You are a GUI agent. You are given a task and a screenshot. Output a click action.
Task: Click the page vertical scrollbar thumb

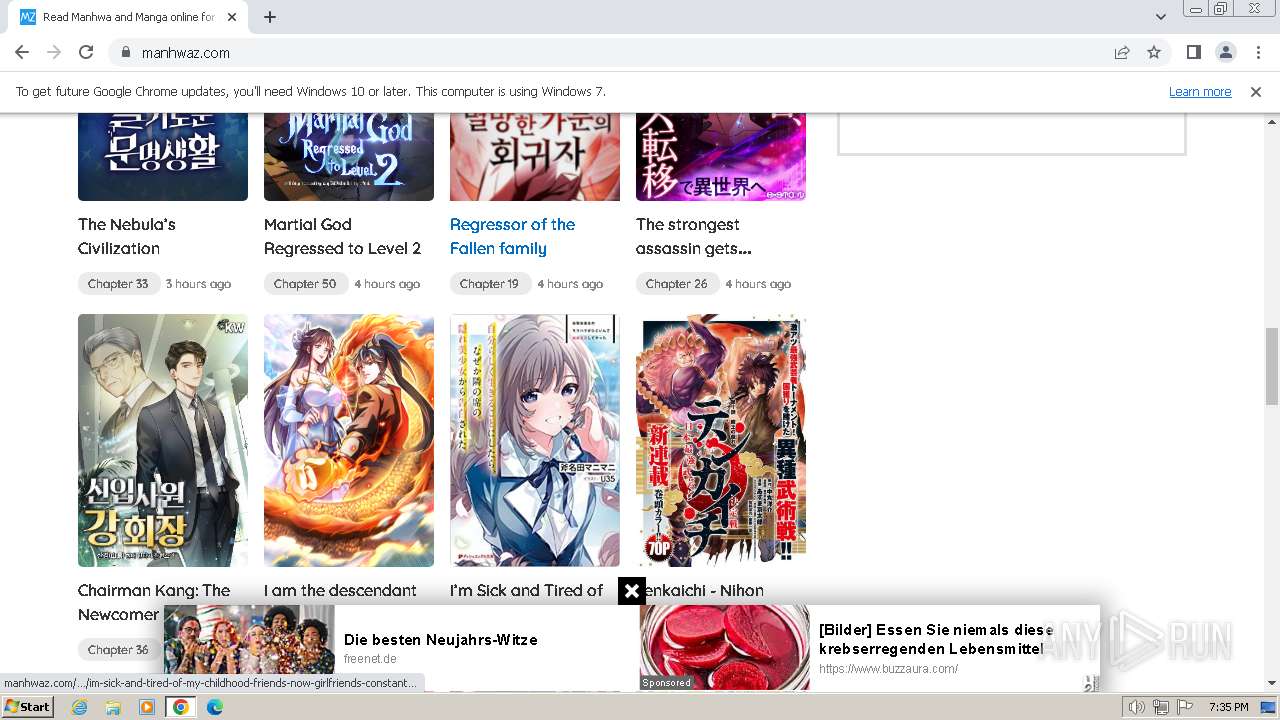[x=1272, y=365]
